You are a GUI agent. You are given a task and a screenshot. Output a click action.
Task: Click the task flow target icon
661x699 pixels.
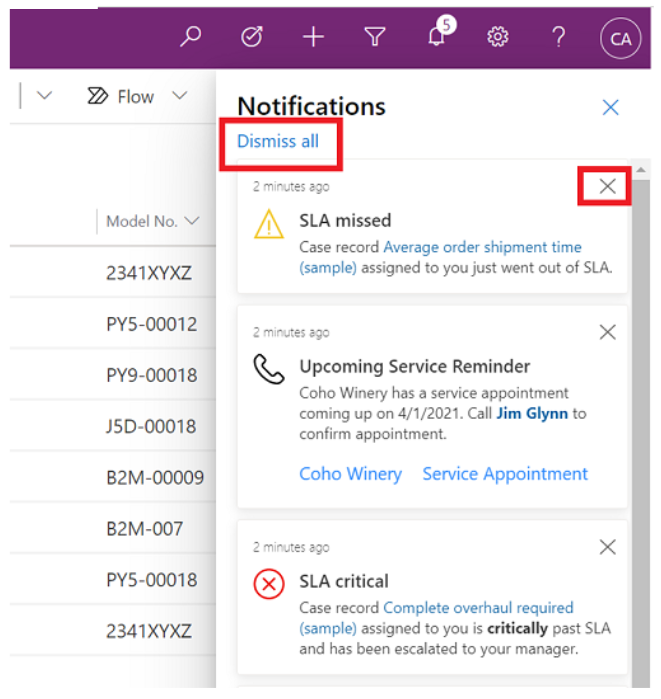(x=252, y=37)
